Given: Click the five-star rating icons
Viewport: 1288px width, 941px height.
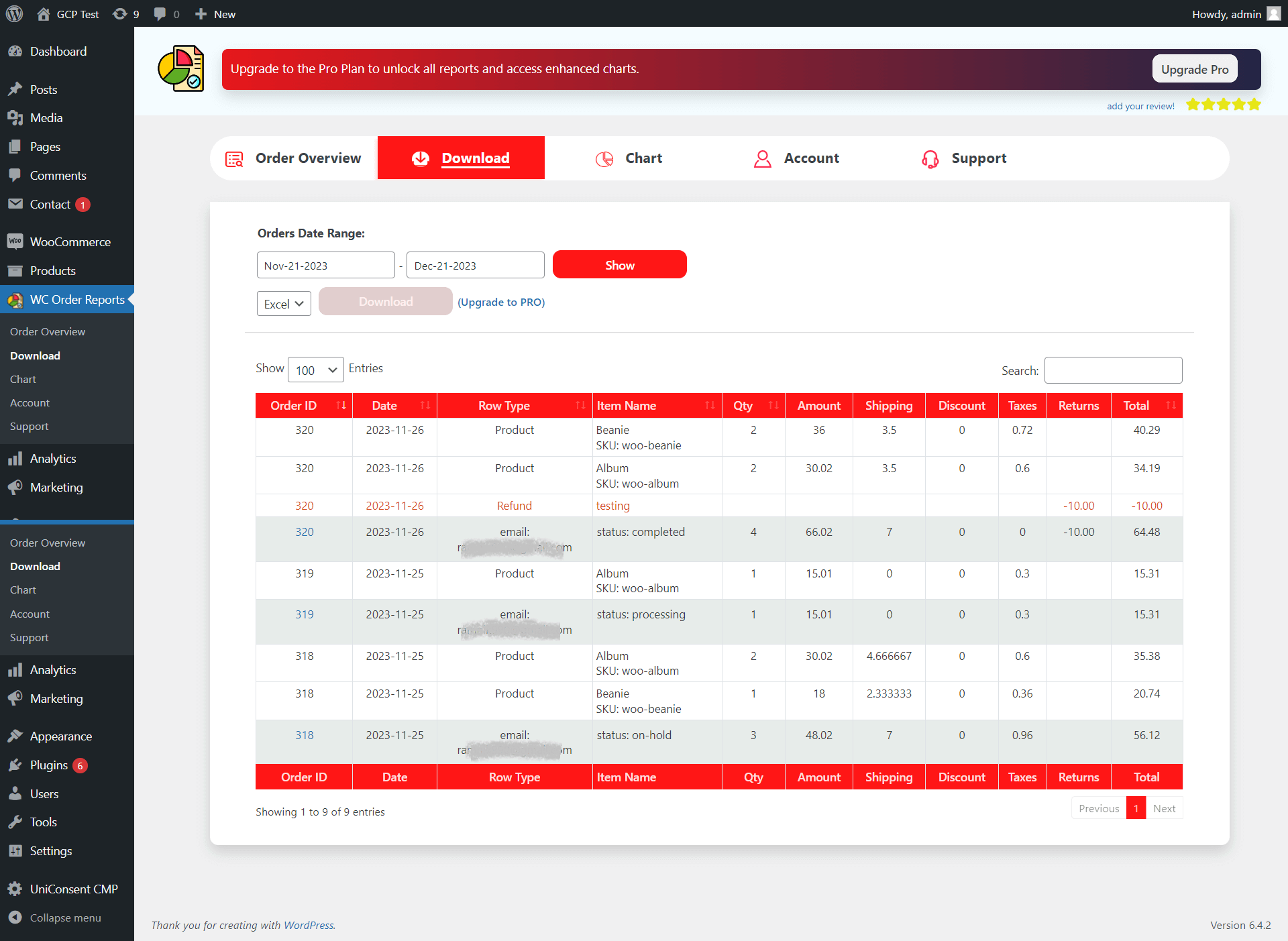Looking at the screenshot, I should (1223, 105).
